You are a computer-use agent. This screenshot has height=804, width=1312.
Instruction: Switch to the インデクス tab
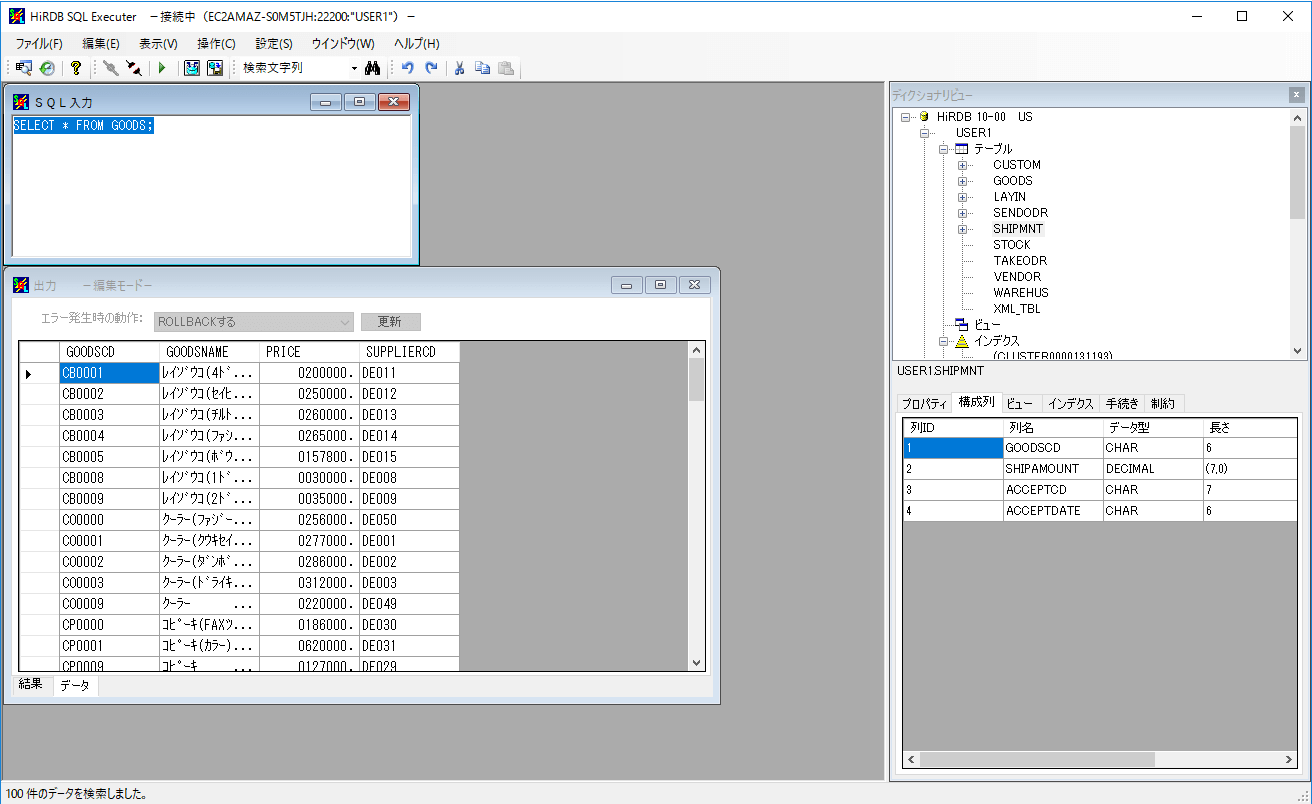(1070, 403)
